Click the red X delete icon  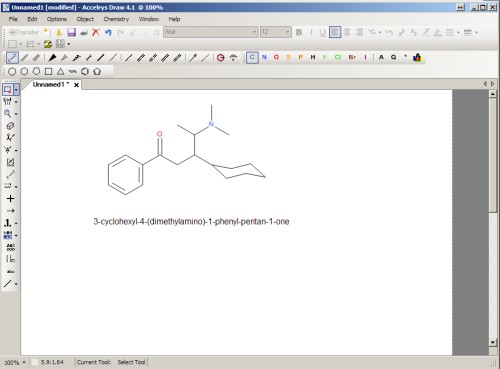point(96,32)
